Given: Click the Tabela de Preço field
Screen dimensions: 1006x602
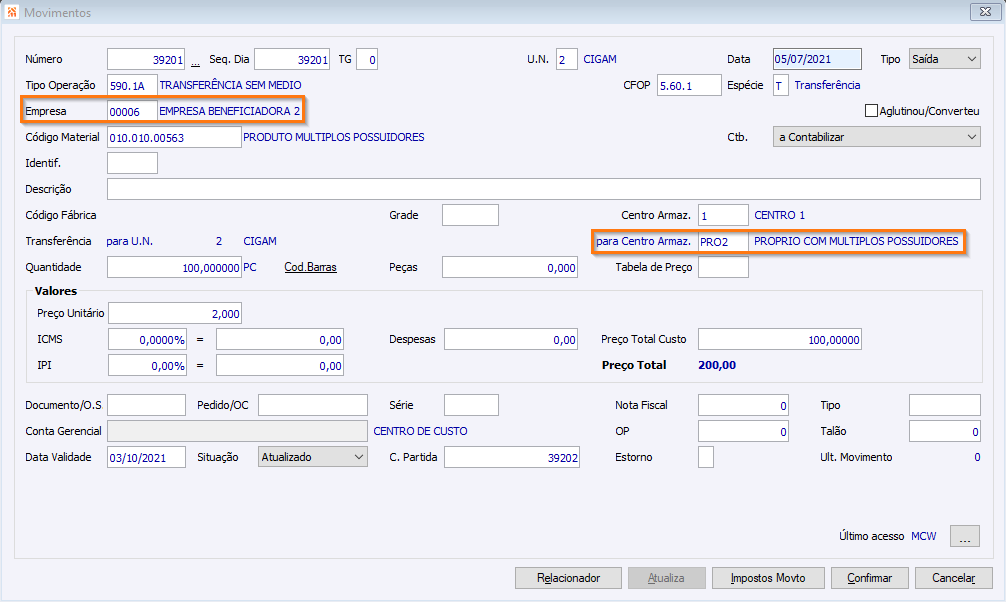Looking at the screenshot, I should [723, 267].
